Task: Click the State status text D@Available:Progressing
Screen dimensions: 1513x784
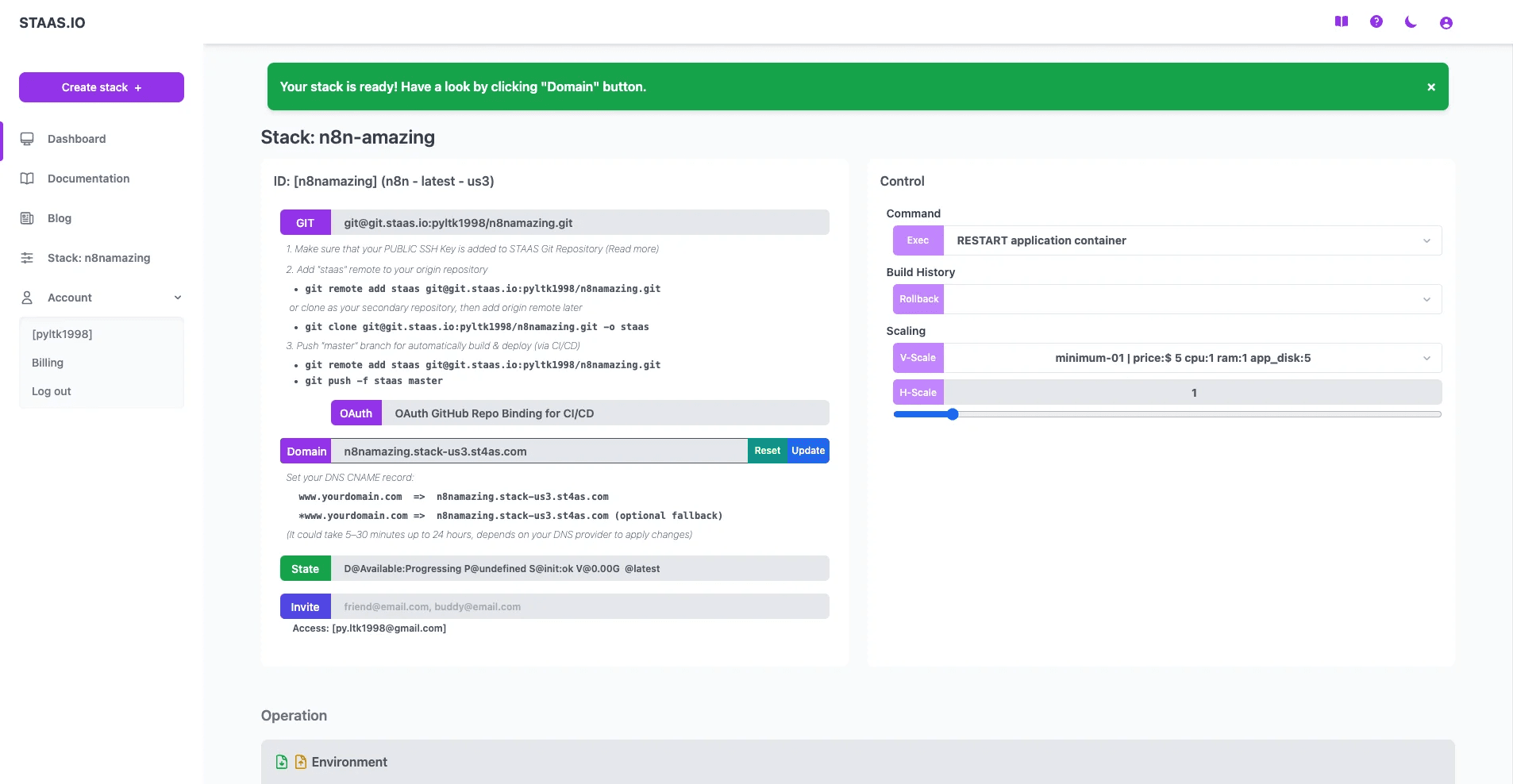Action: 502,569
